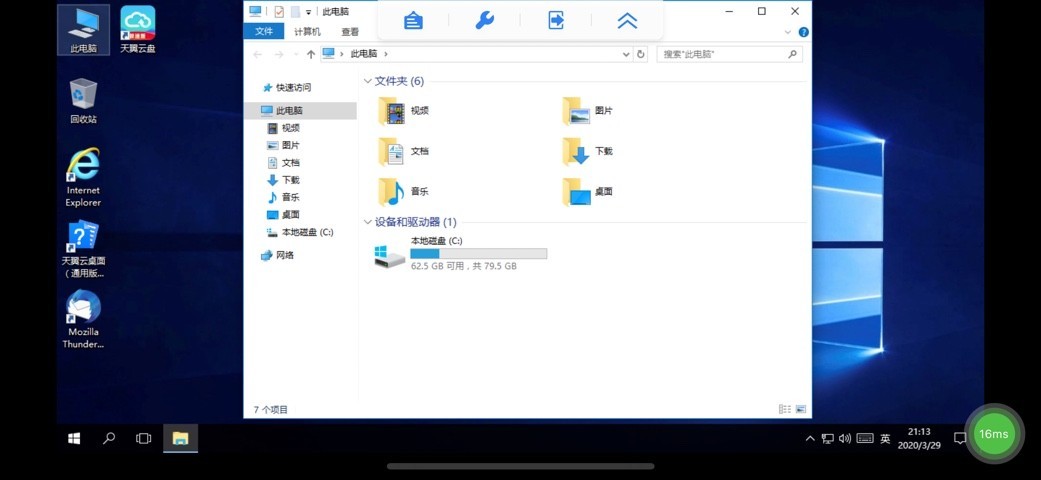Viewport: 1041px width, 480px height.
Task: Switch to details view in status bar
Action: tap(785, 409)
